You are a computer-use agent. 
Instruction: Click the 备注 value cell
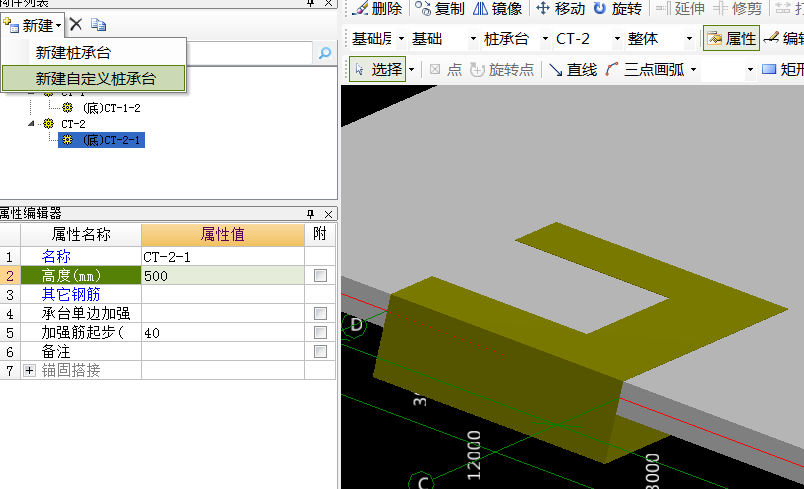tap(223, 352)
